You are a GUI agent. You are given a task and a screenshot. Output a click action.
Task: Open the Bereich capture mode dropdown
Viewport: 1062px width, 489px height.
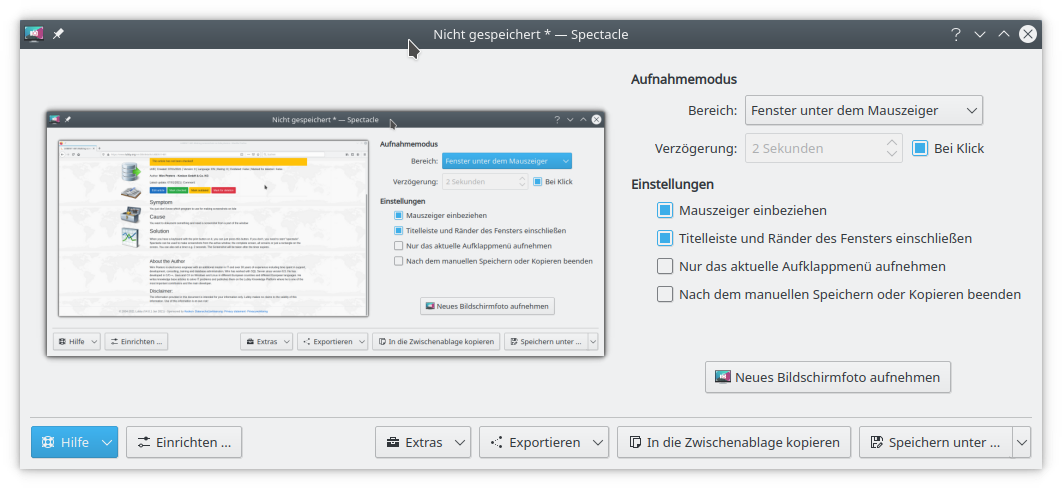(x=864, y=110)
